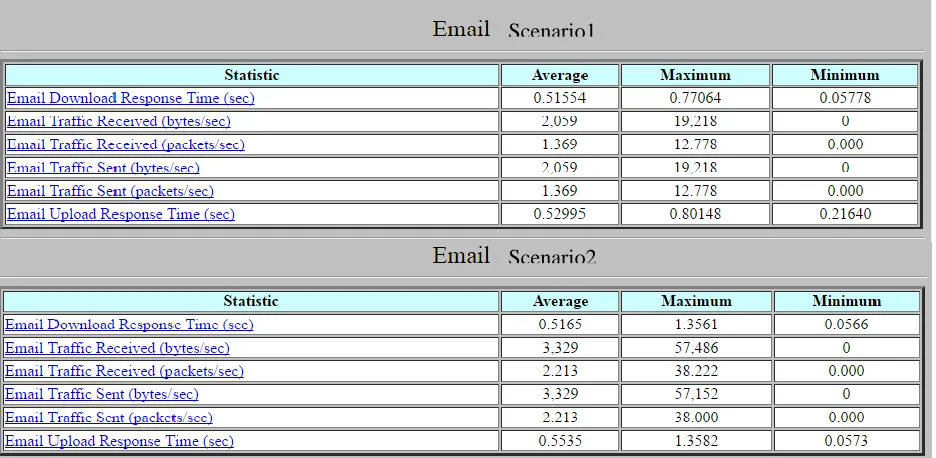Open Scenario2 Email Traffic Sent (packets/sec) link
The image size is (936, 458).
point(109,417)
